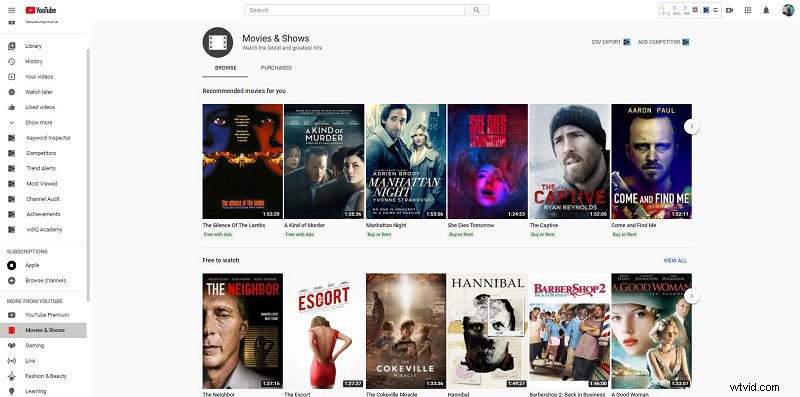Click the Browse channels plus icon
Image resolution: width=800 pixels, height=397 pixels.
[12, 281]
